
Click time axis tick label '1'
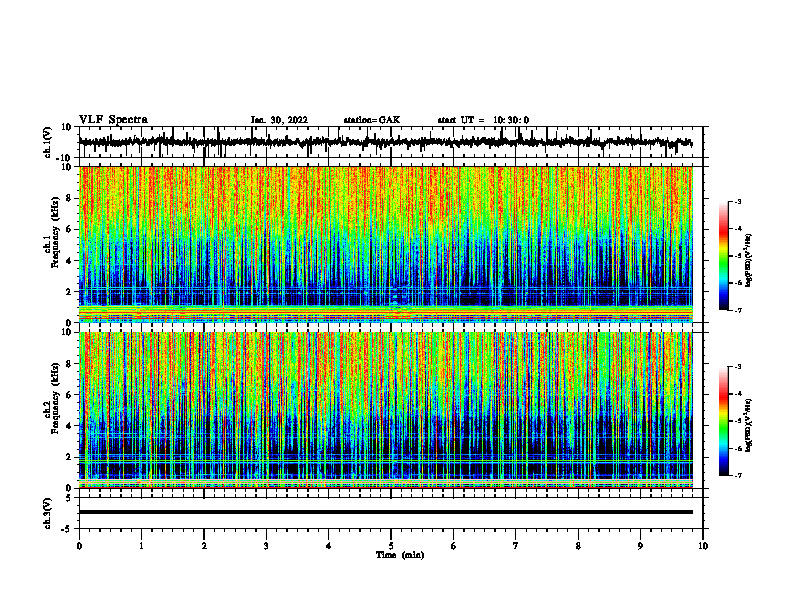(141, 546)
